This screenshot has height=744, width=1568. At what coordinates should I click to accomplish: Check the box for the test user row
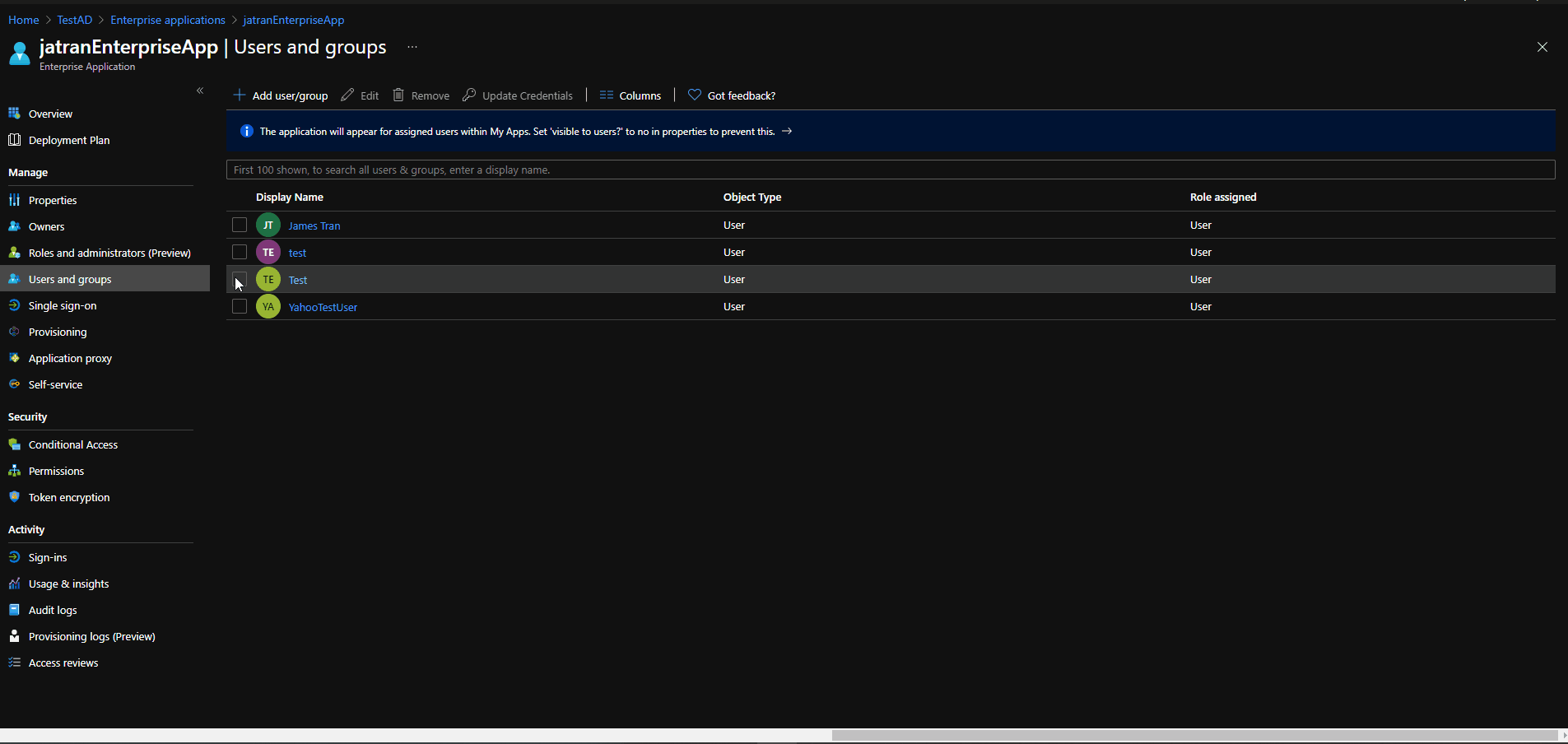[239, 251]
